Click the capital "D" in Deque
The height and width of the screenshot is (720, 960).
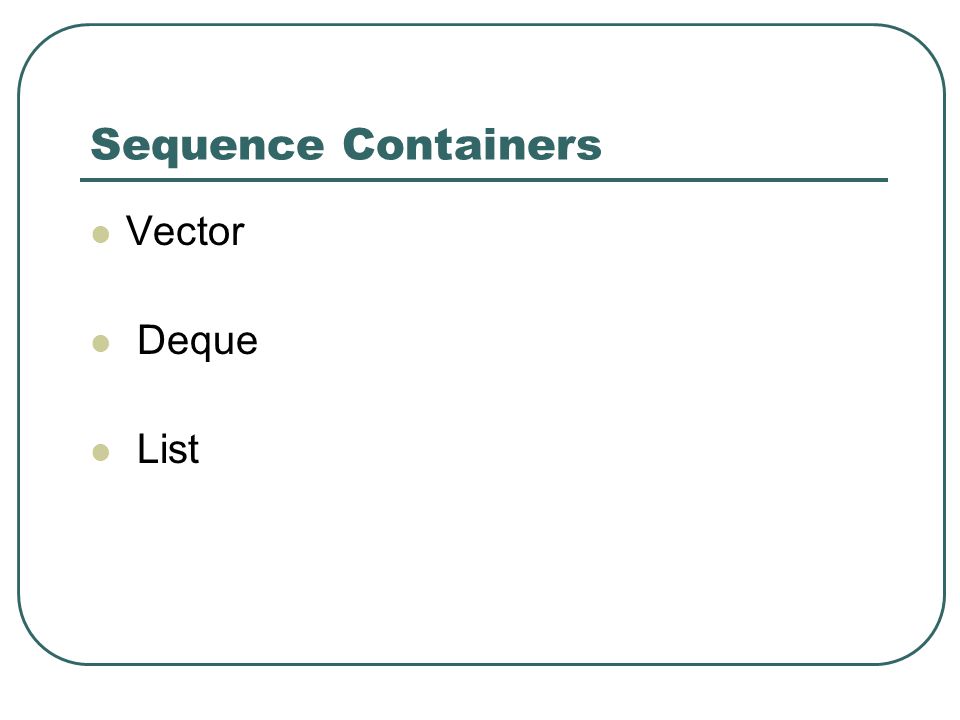[151, 339]
